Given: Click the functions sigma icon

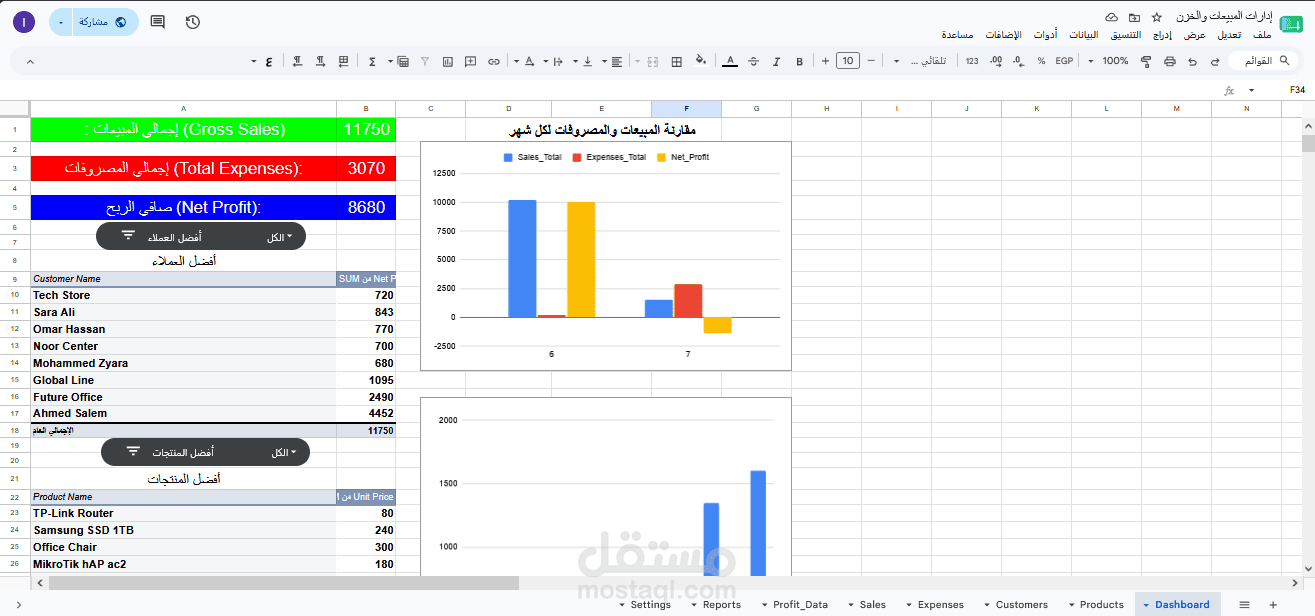Looking at the screenshot, I should (372, 61).
